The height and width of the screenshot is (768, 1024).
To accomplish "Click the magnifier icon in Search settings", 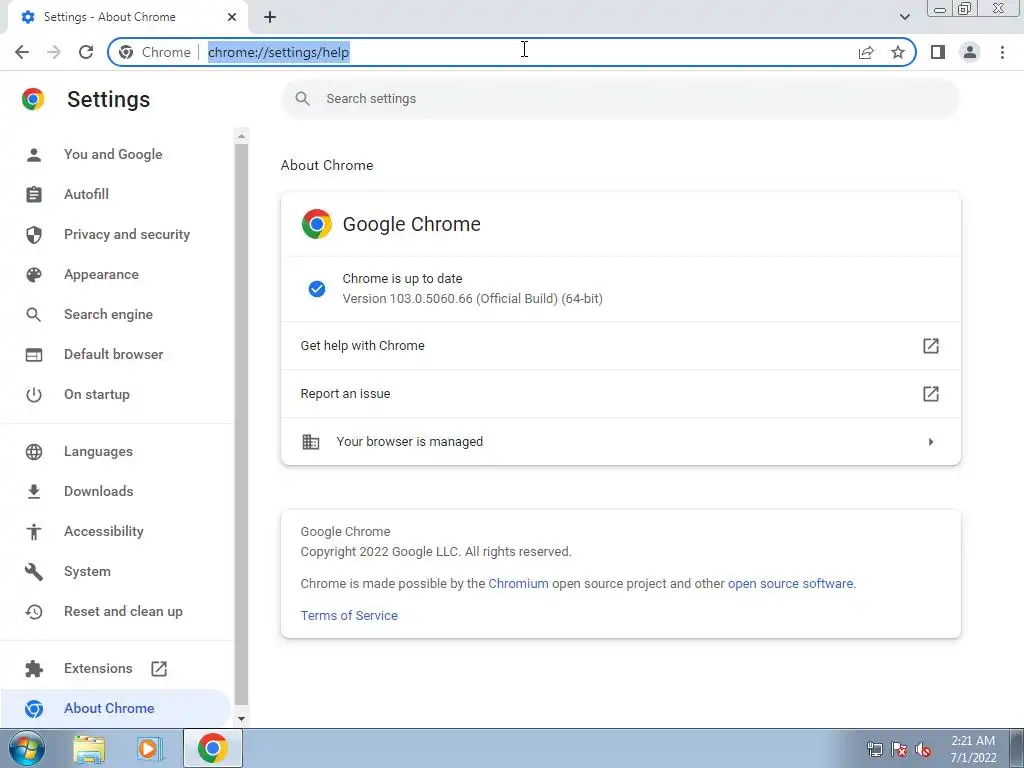I will click(x=302, y=99).
